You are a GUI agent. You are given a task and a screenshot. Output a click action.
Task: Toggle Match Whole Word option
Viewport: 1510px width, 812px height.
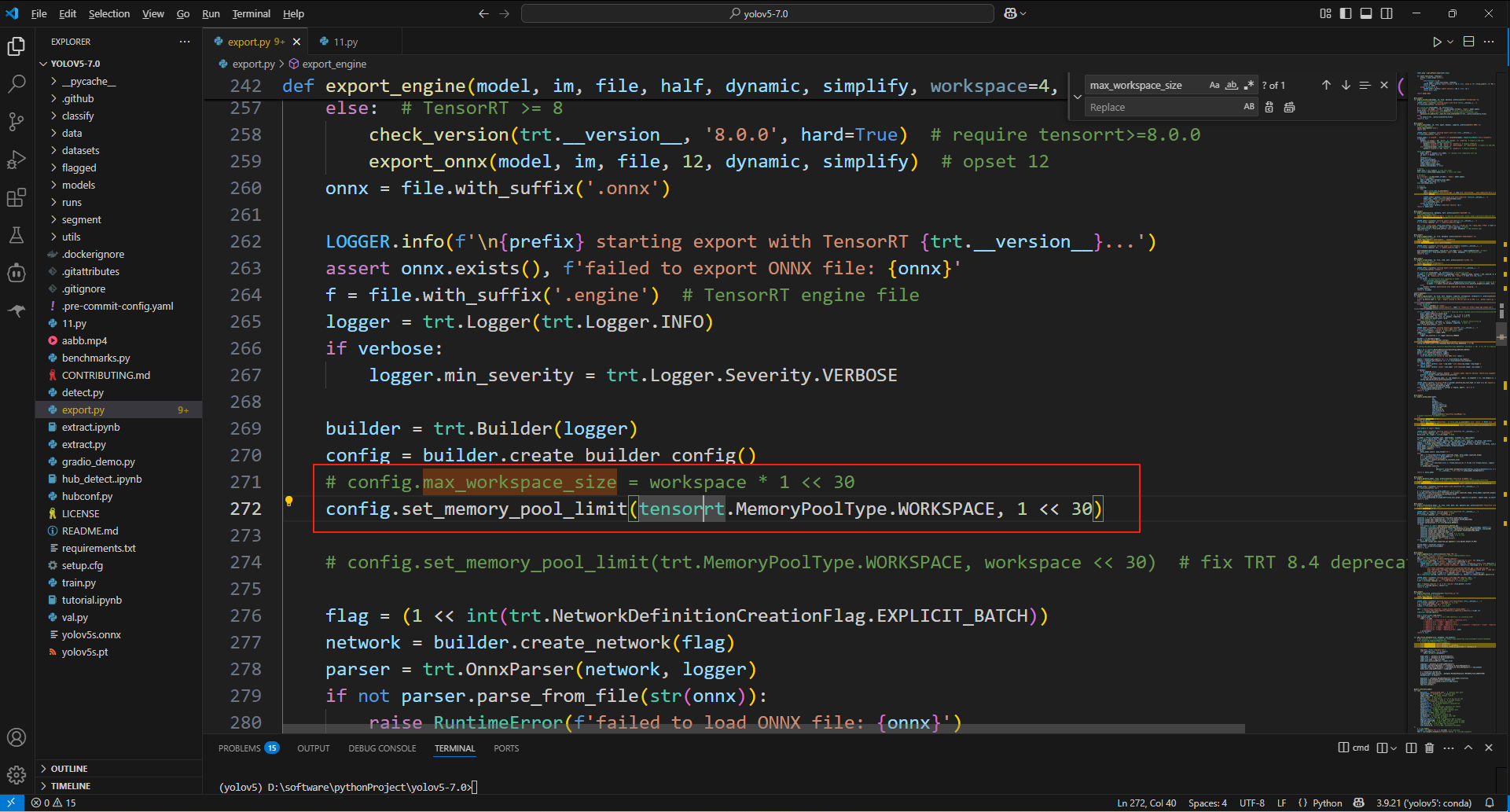(1232, 85)
